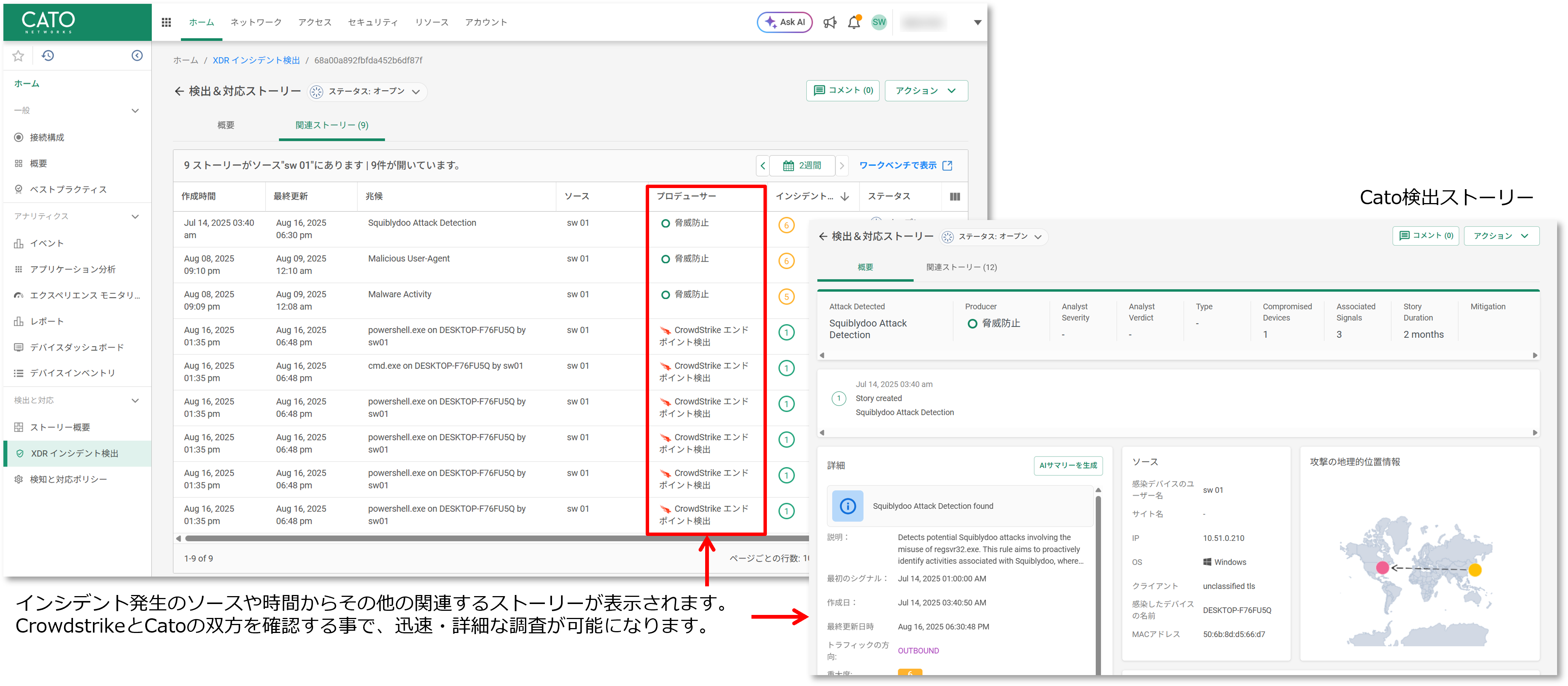Click the OUTBOUND traffic direction value
Screen dimensions: 1568x686
point(918,651)
